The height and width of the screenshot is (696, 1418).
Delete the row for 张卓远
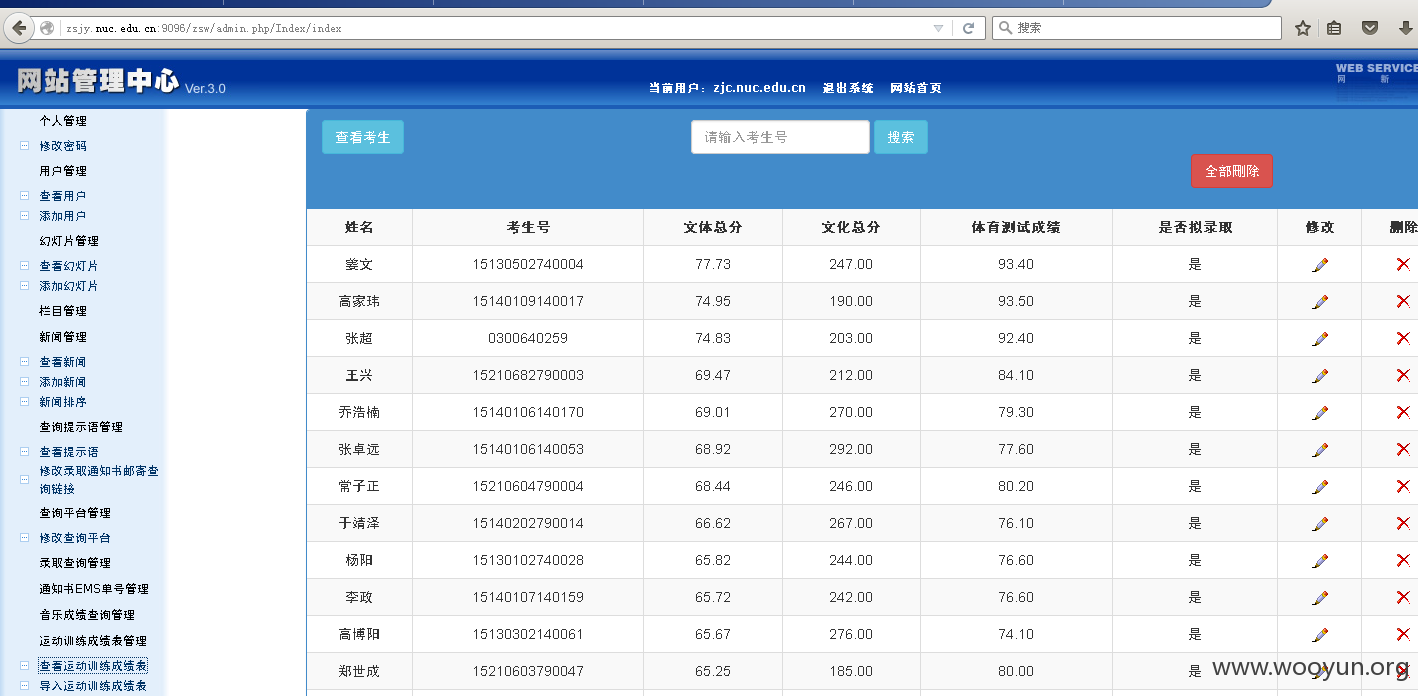pos(1403,449)
